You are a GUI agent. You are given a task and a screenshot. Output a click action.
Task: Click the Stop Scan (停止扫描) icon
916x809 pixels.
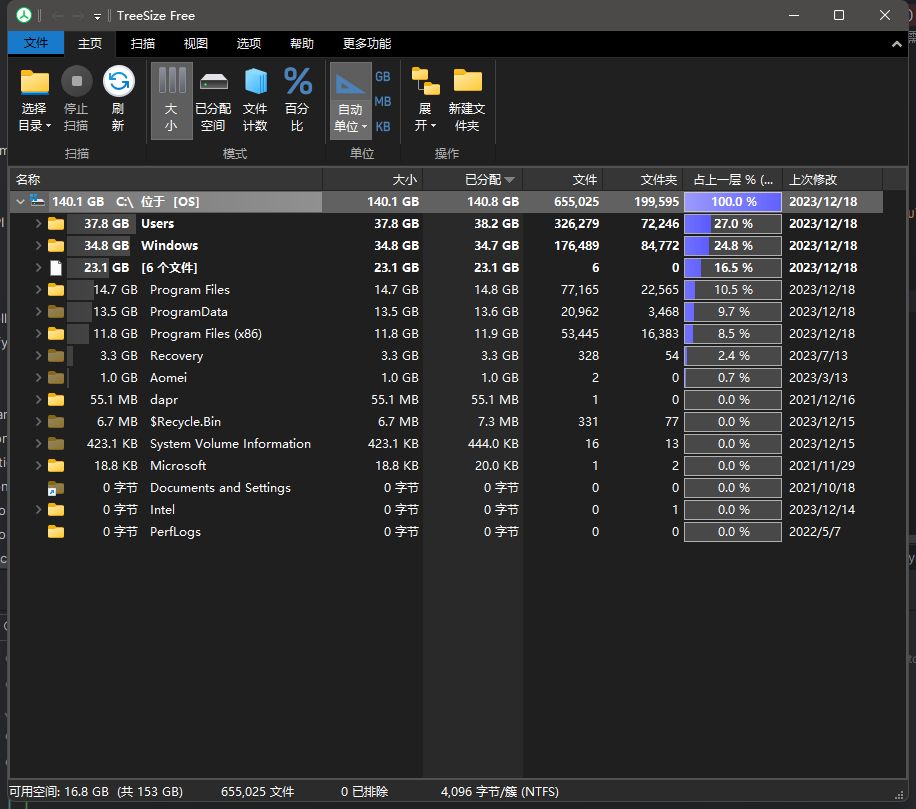[77, 82]
